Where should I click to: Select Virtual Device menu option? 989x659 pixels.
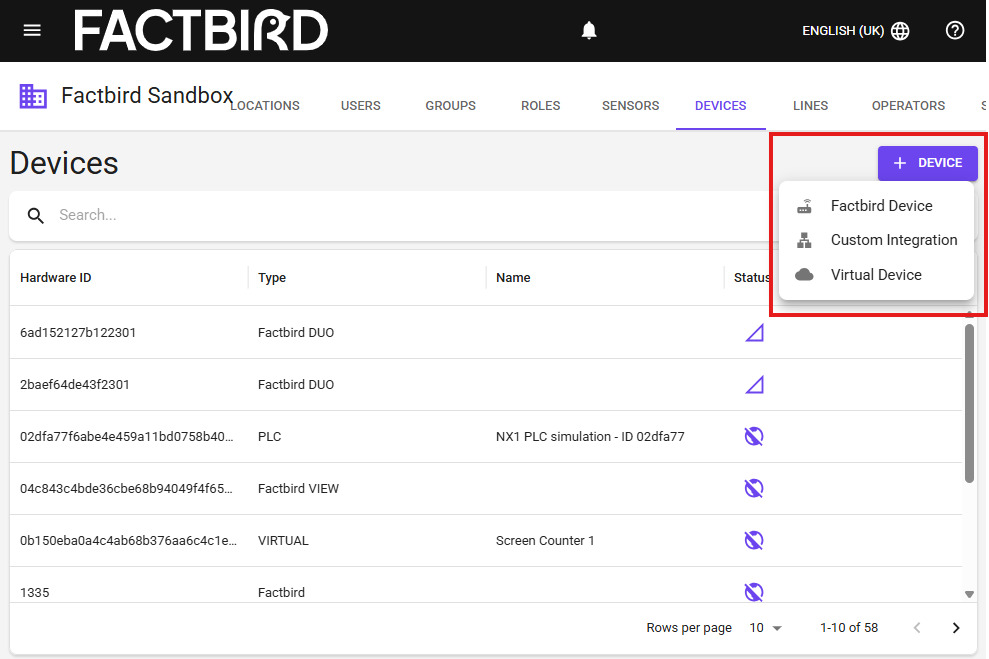877,275
